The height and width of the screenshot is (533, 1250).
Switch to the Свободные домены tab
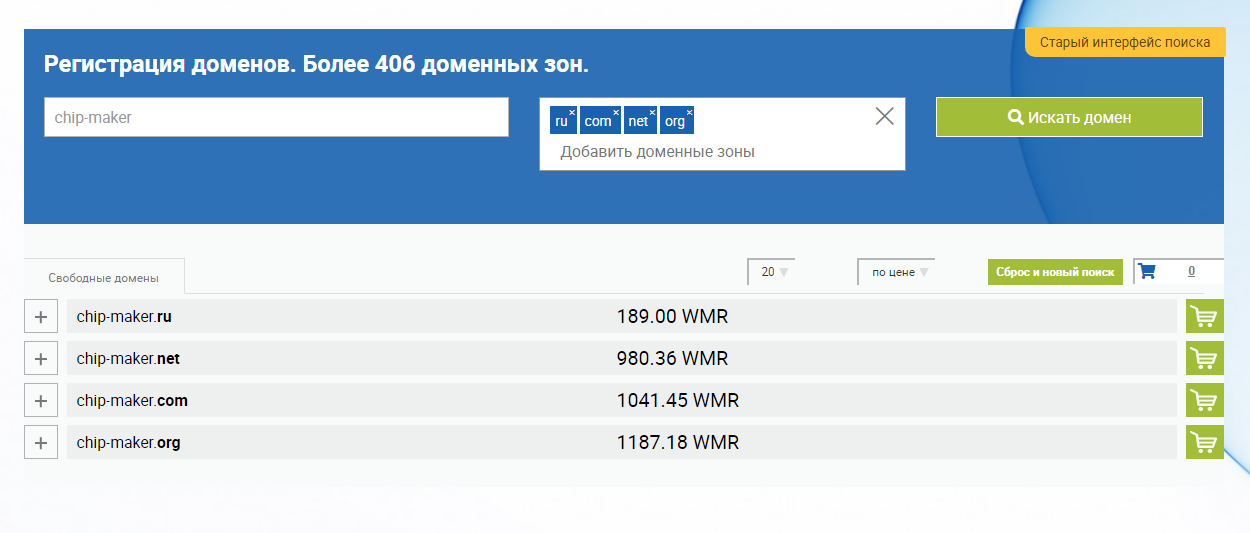pos(103,278)
